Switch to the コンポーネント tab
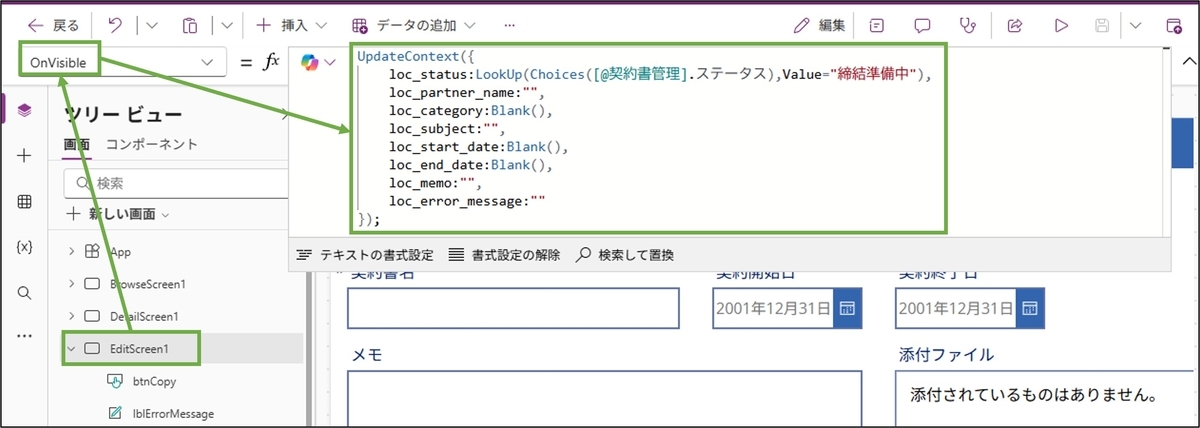 click(x=152, y=145)
